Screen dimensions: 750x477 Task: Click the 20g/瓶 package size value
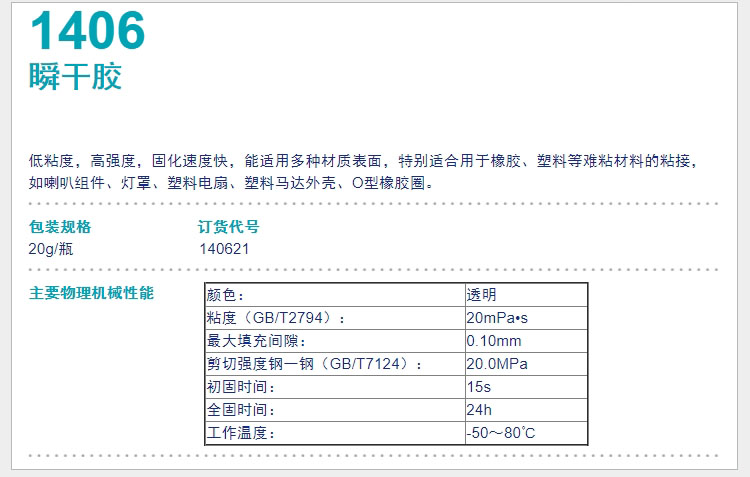(x=51, y=249)
